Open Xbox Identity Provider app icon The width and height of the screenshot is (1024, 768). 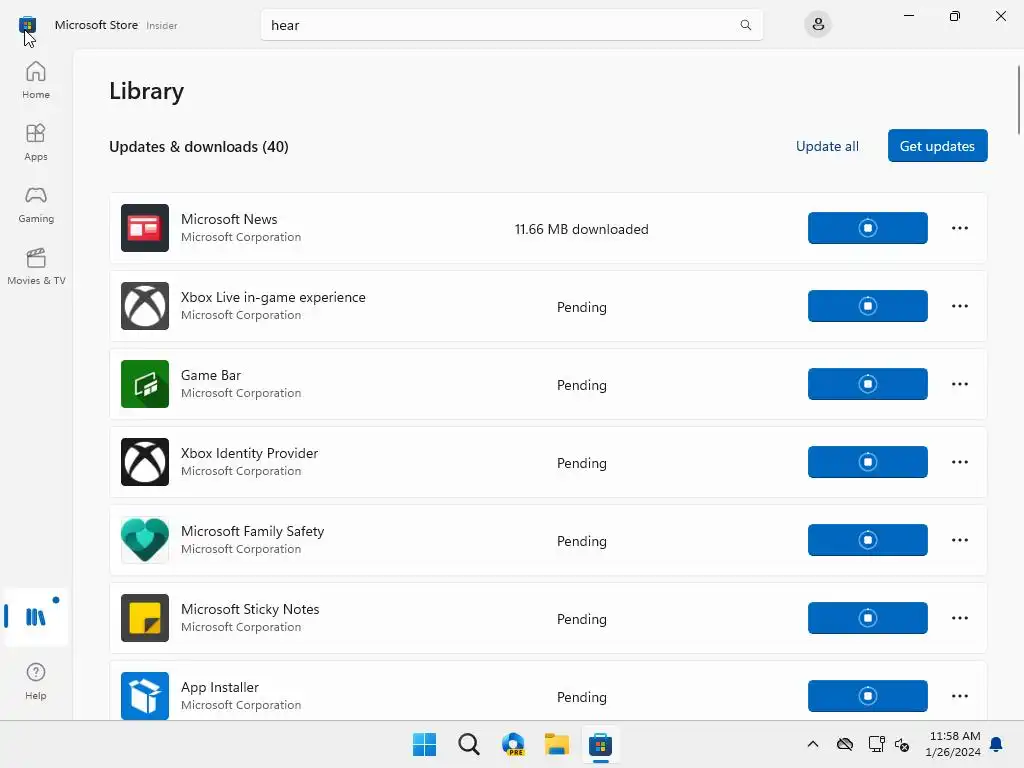pos(145,462)
